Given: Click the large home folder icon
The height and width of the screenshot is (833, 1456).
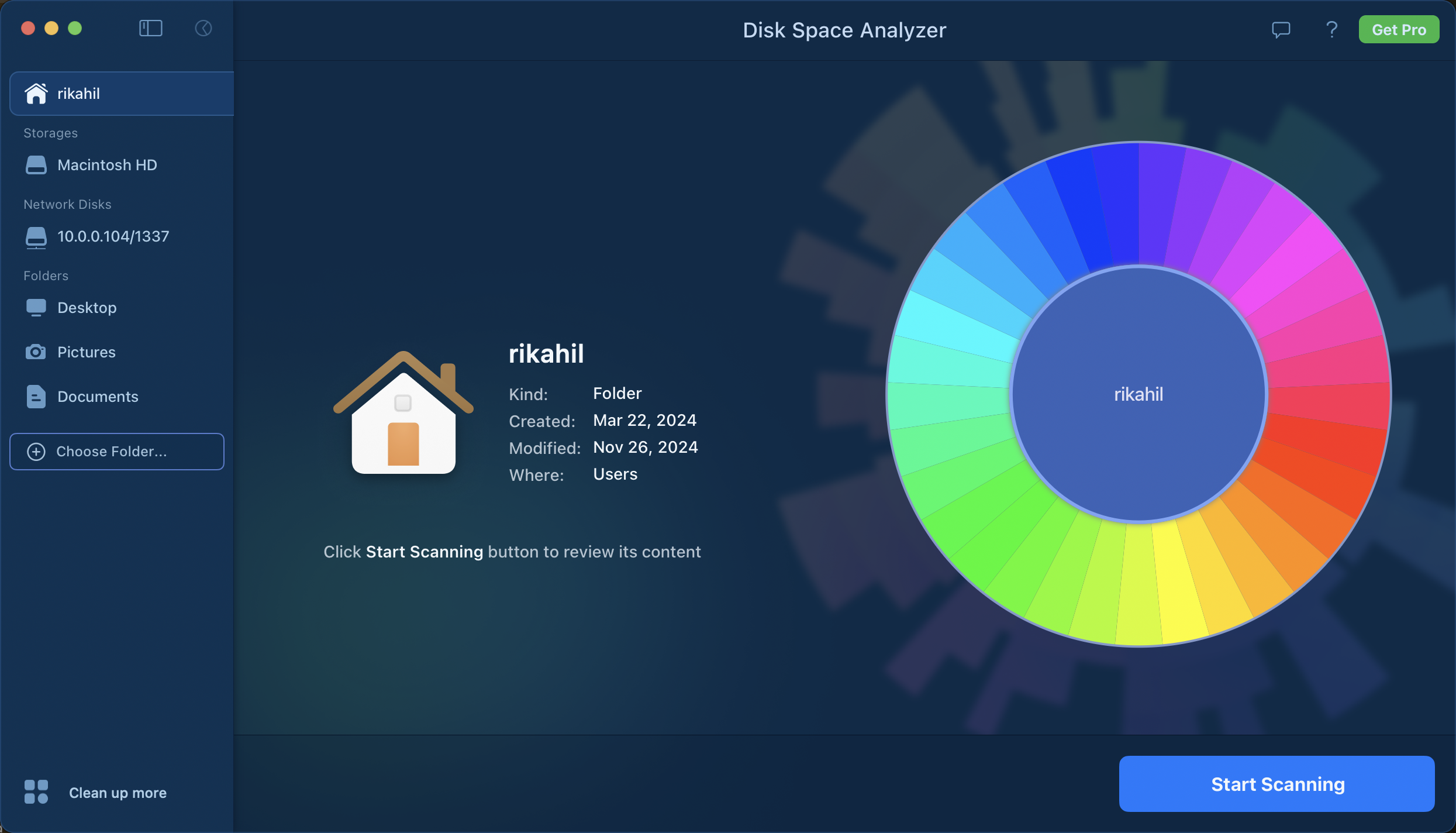Looking at the screenshot, I should [x=403, y=413].
